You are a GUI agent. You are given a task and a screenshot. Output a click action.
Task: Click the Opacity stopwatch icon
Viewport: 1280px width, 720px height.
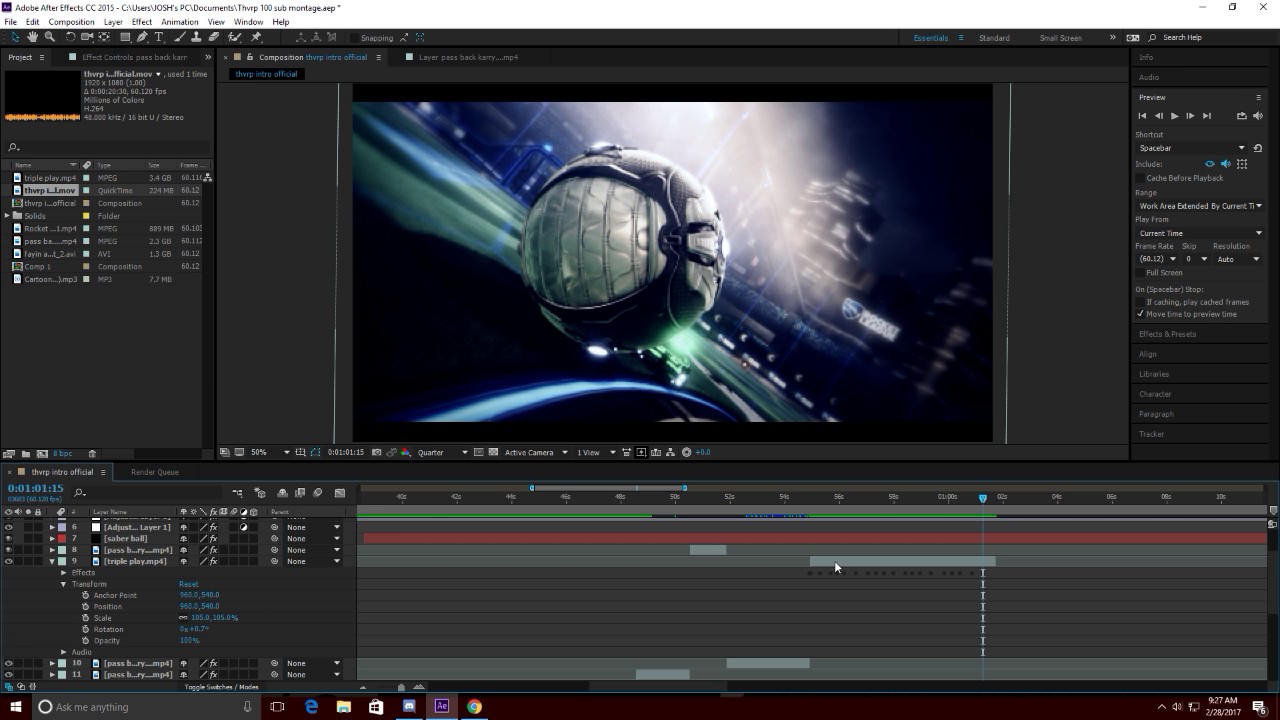(x=86, y=640)
